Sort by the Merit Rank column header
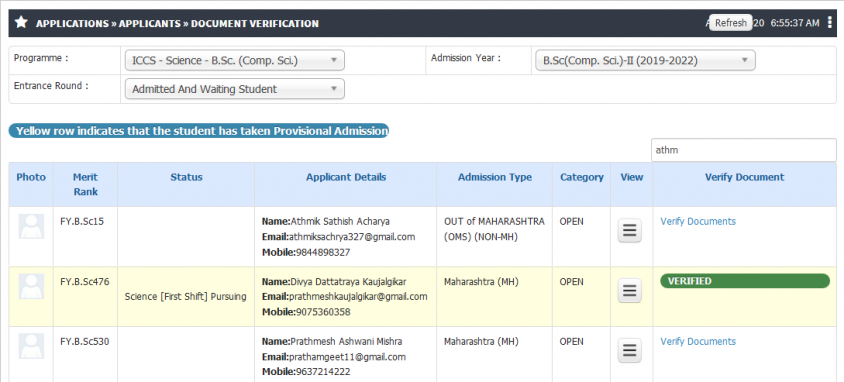The width and height of the screenshot is (844, 382). click(86, 184)
